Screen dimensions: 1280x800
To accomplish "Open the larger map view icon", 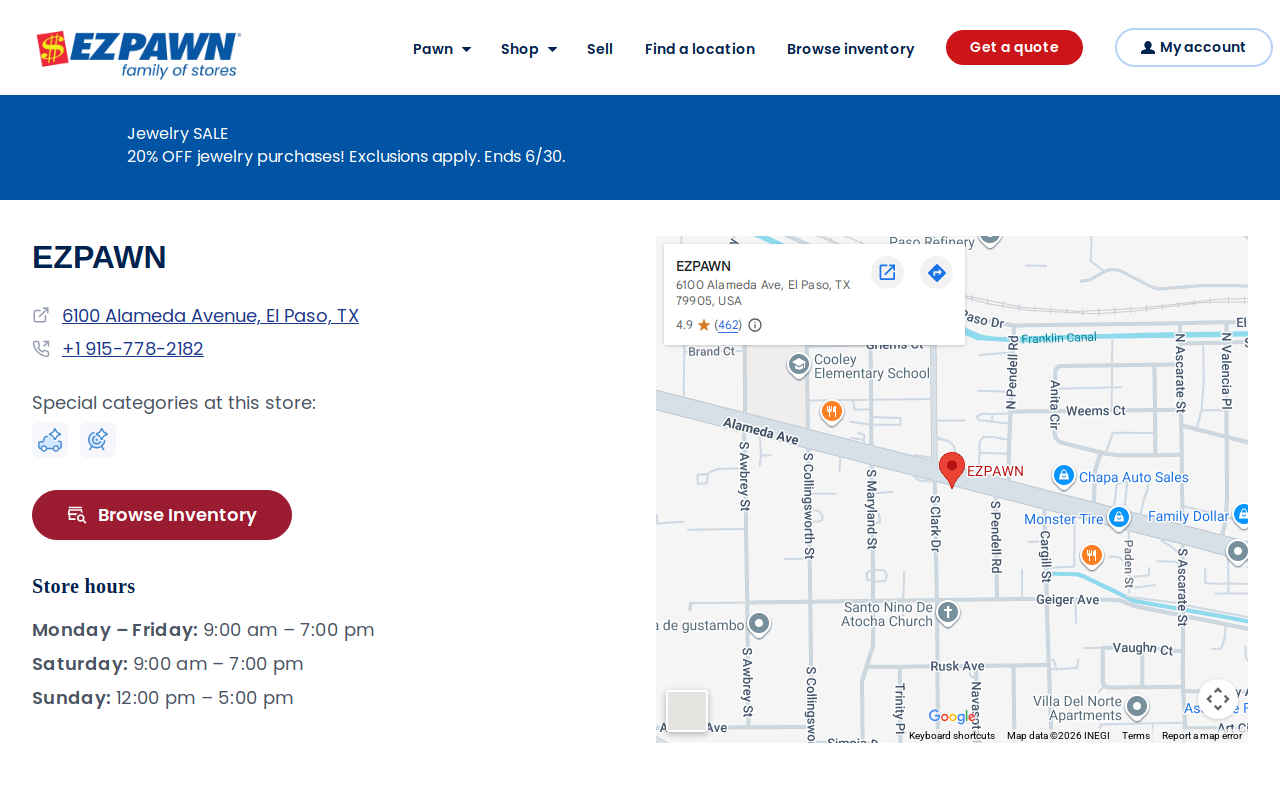I will point(887,272).
